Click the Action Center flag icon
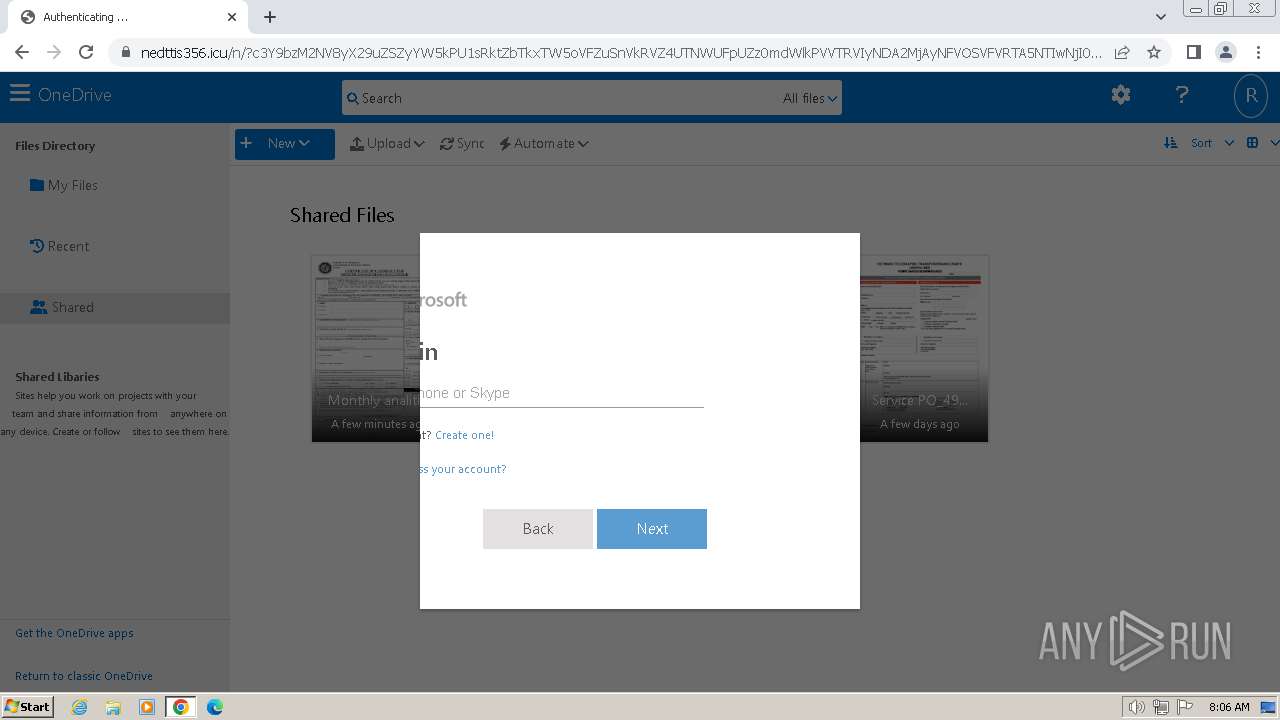 (1186, 707)
